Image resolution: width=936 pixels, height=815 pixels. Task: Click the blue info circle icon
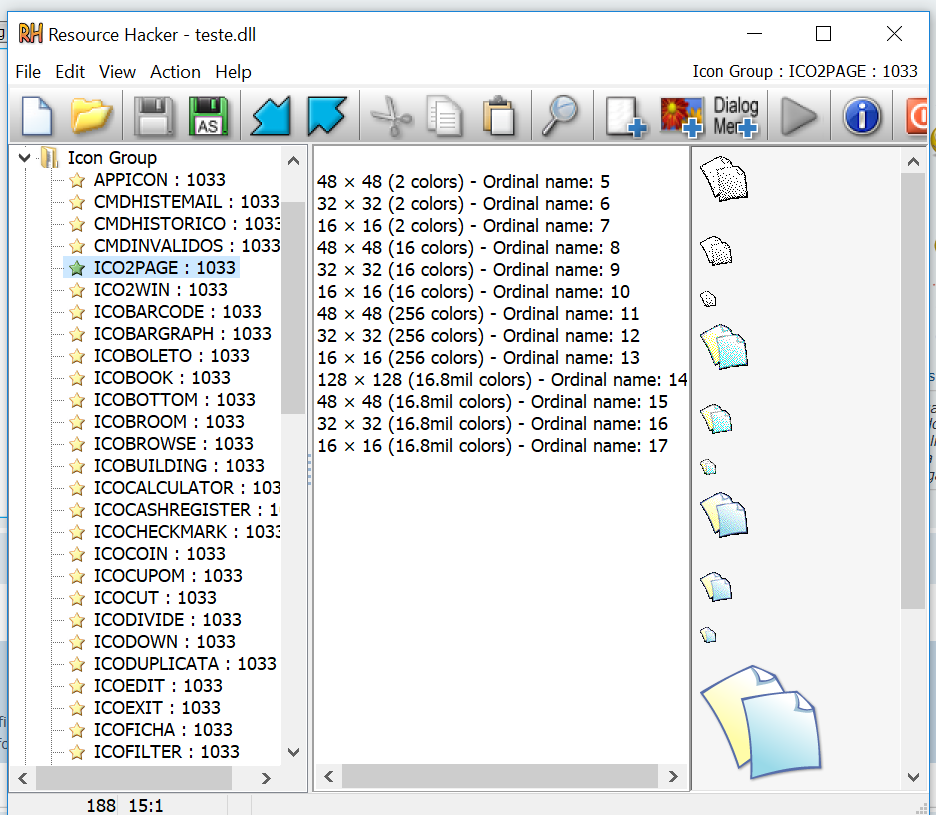[861, 117]
